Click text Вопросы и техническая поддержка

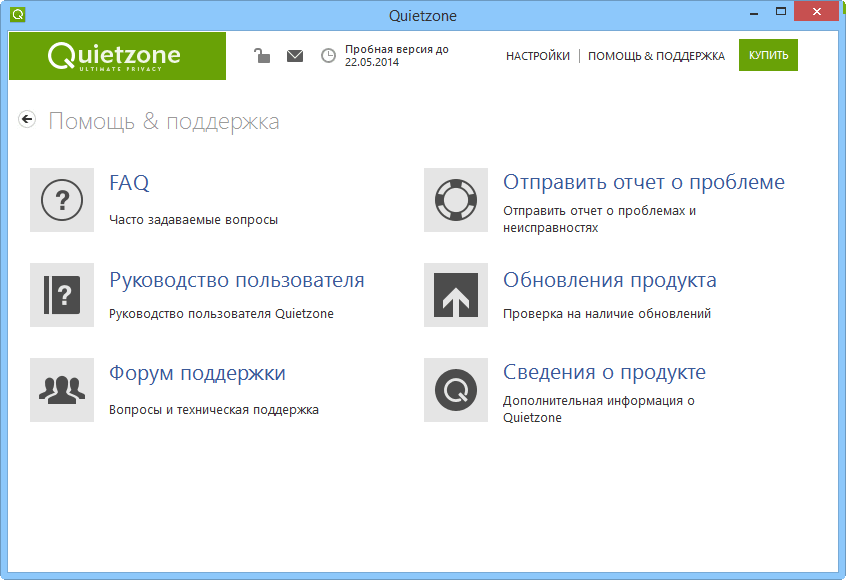click(x=214, y=410)
